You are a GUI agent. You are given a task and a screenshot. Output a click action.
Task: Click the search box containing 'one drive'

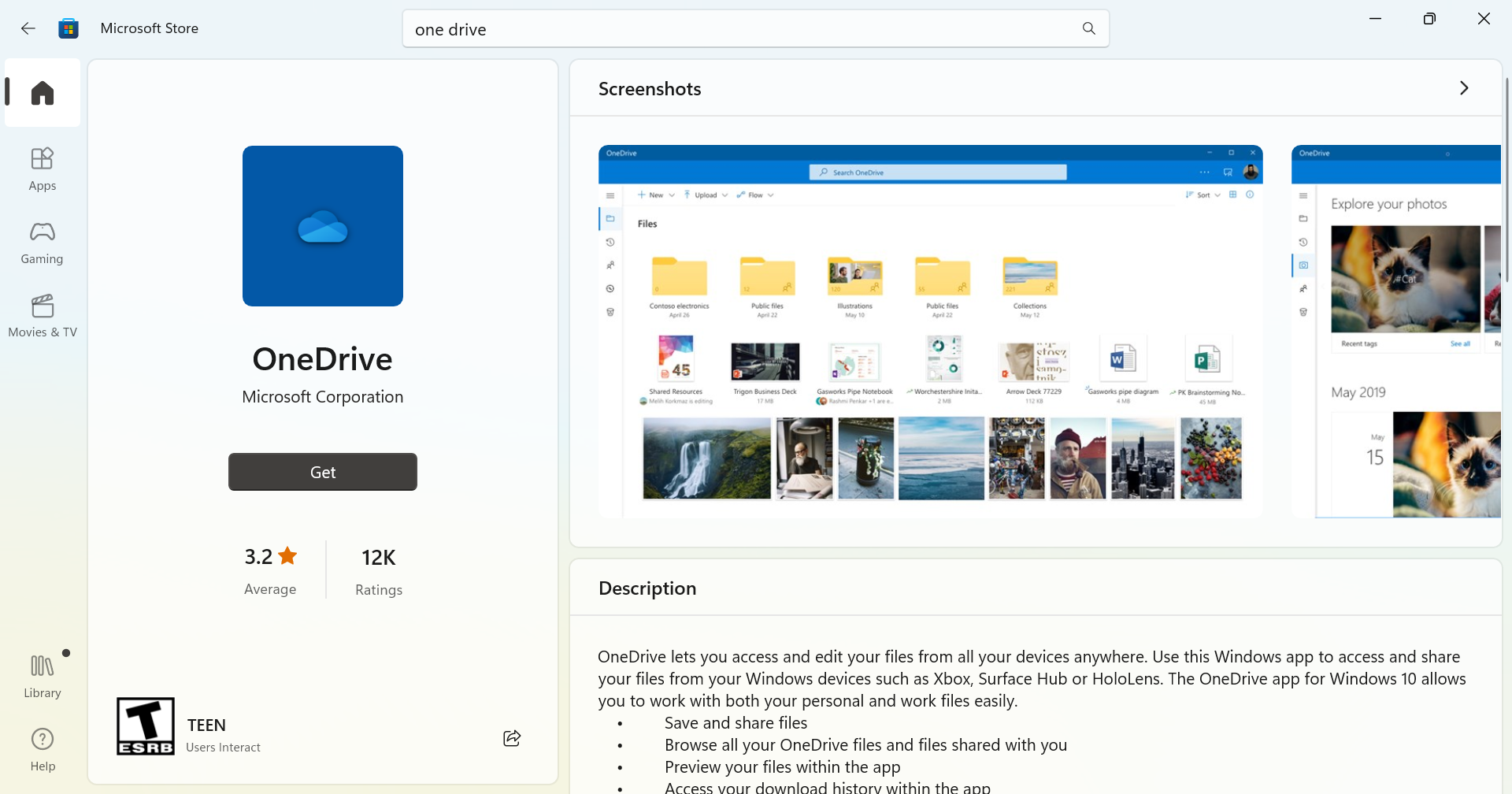point(755,29)
